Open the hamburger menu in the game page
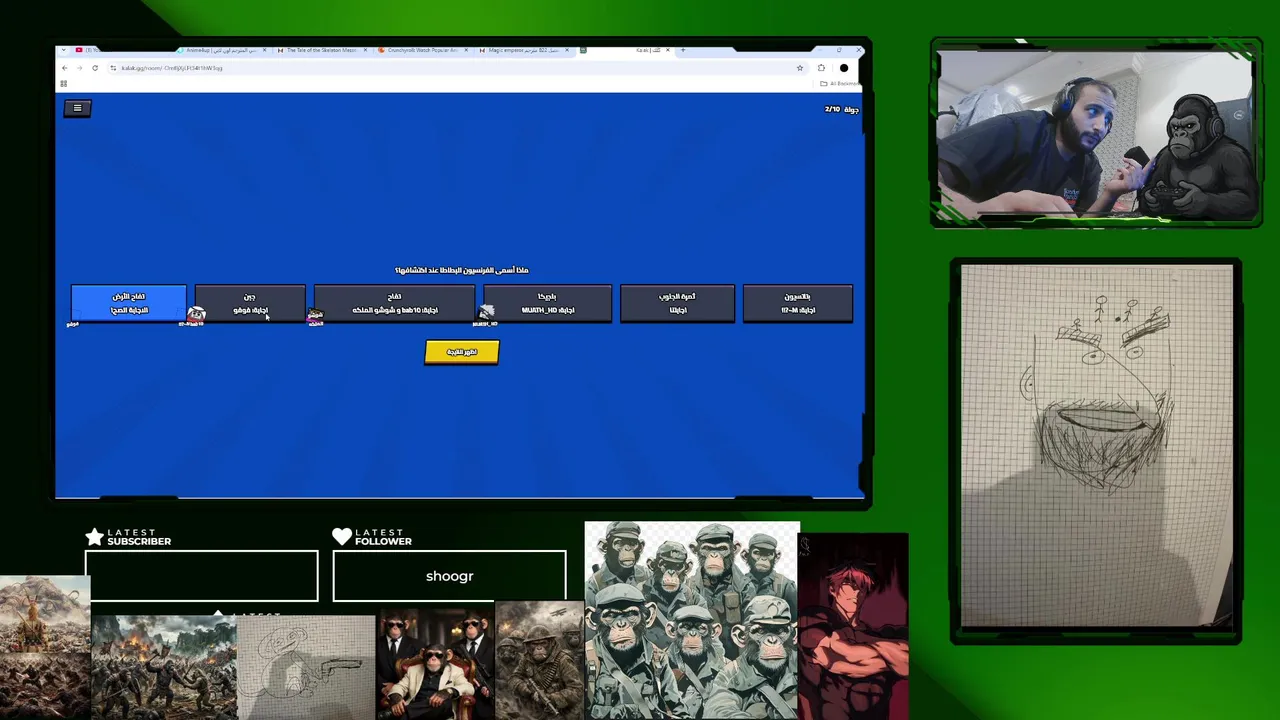The image size is (1280, 720). tap(77, 108)
